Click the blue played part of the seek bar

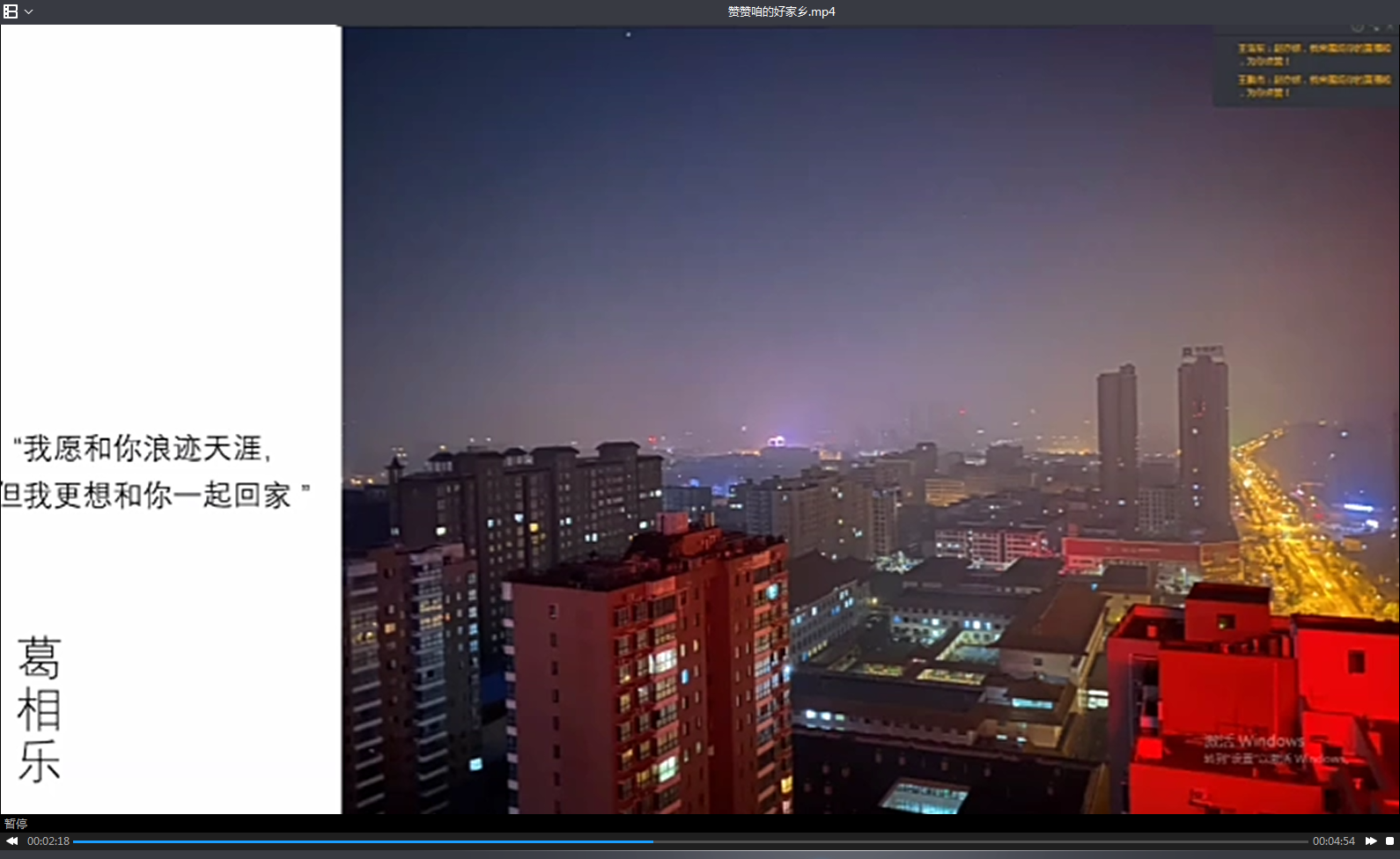click(352, 841)
